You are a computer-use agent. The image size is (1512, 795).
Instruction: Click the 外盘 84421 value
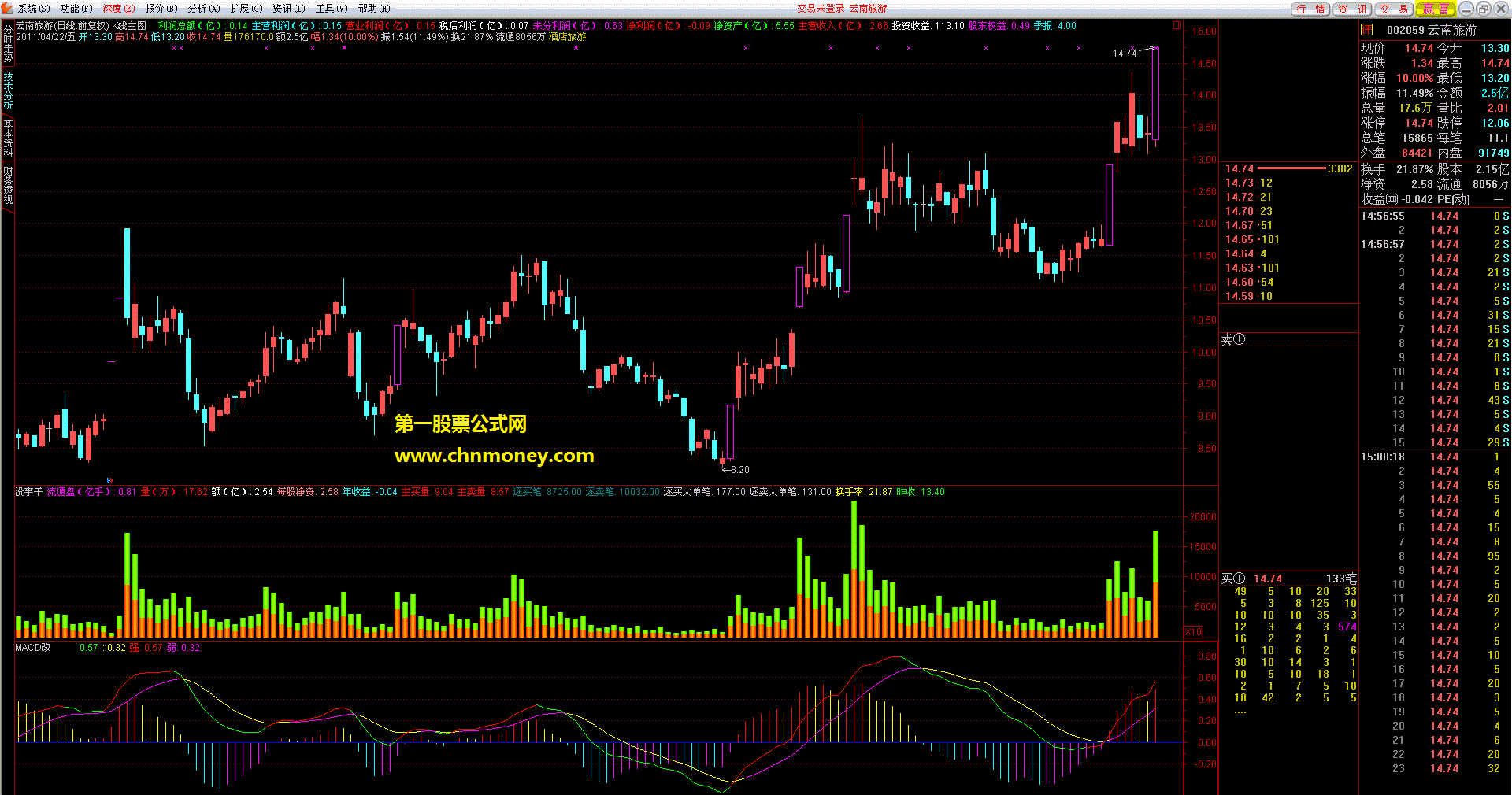click(1417, 153)
